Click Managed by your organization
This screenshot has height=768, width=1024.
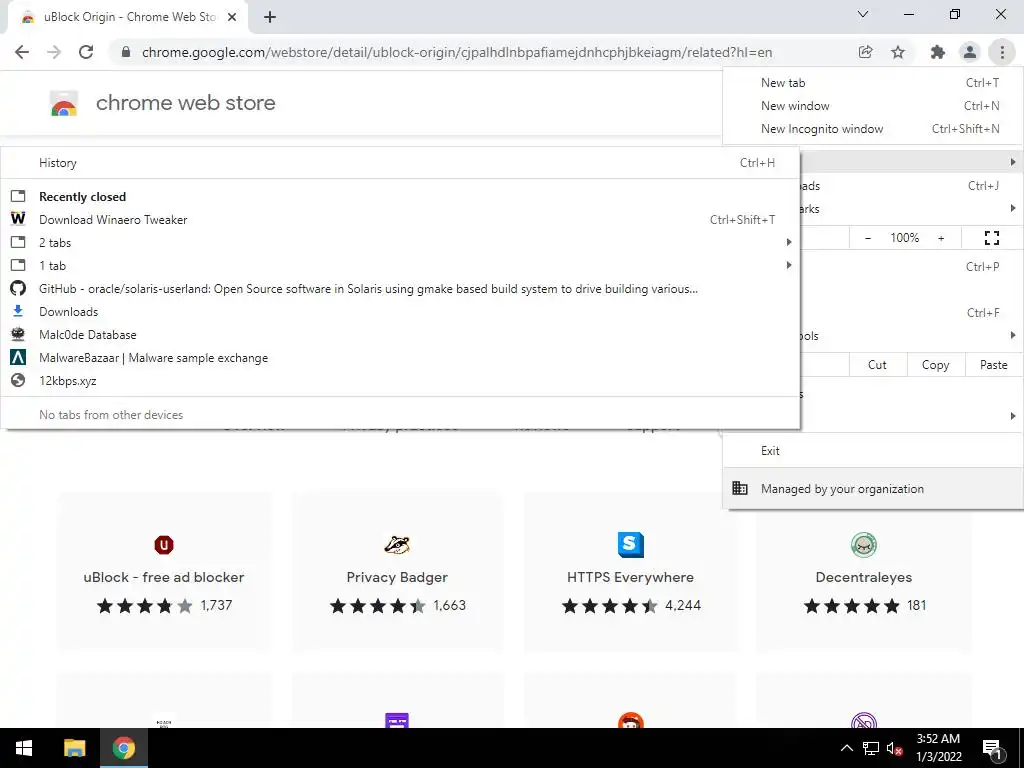click(x=872, y=488)
